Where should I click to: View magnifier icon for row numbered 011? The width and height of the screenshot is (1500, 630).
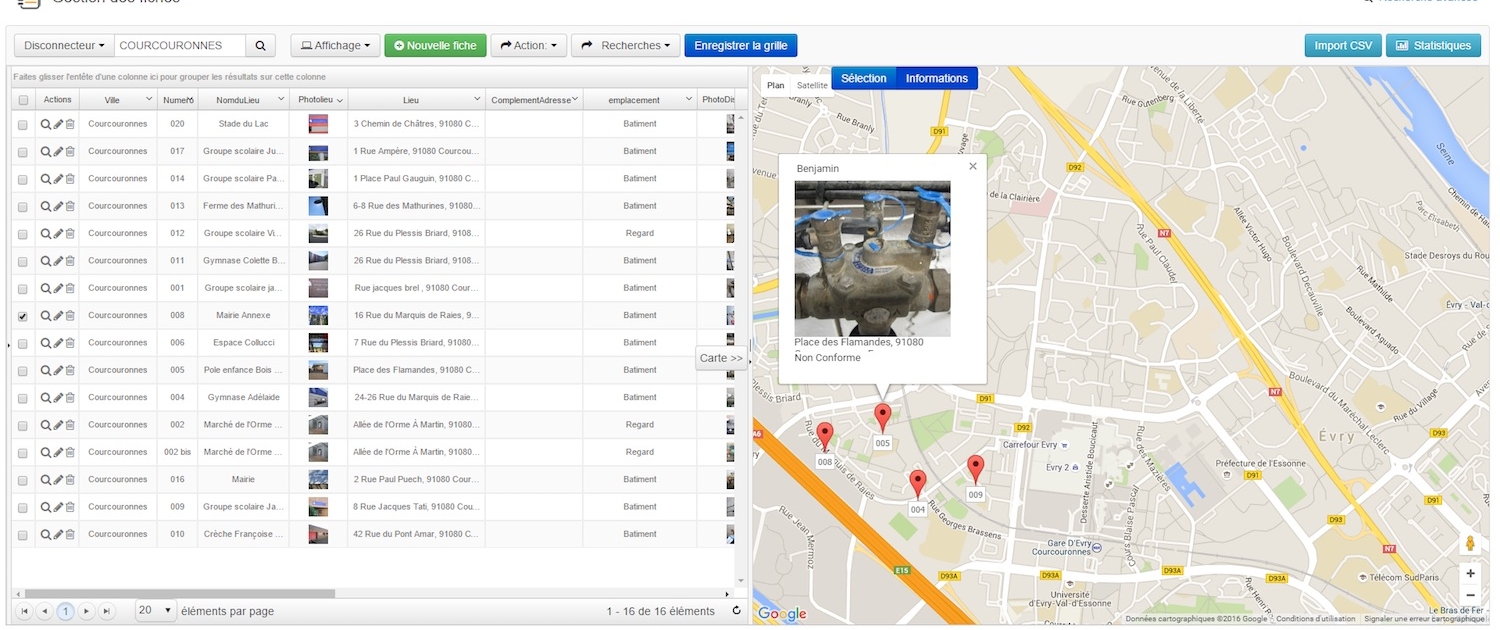[46, 261]
